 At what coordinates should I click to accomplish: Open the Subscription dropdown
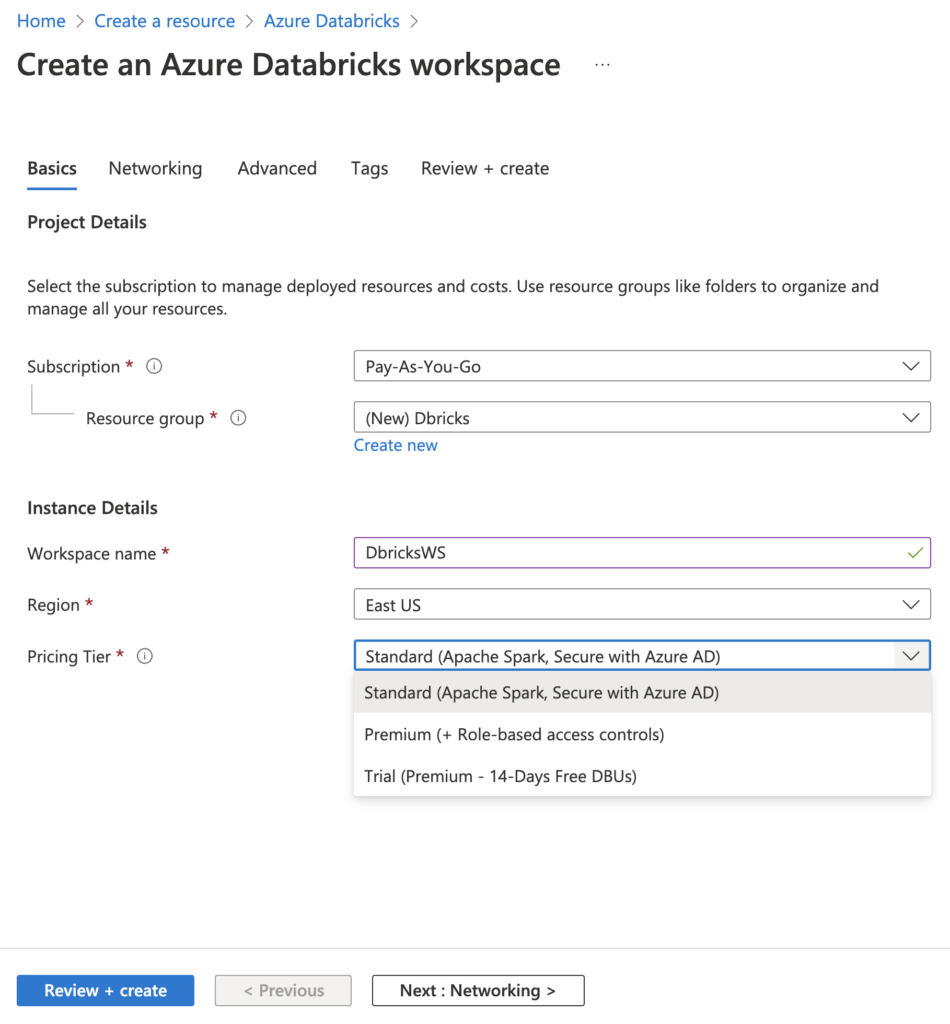pos(641,367)
